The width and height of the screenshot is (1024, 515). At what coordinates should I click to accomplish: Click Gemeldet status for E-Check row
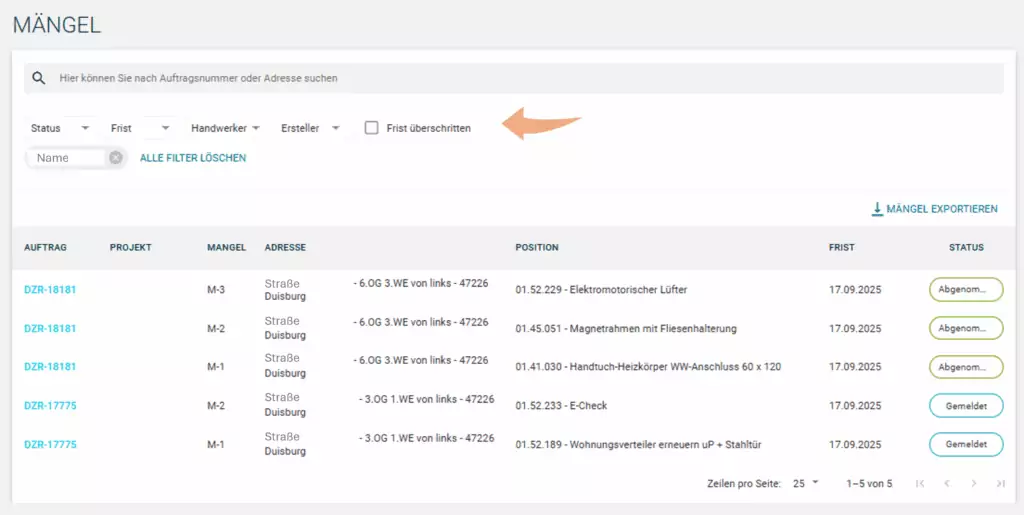[965, 406]
